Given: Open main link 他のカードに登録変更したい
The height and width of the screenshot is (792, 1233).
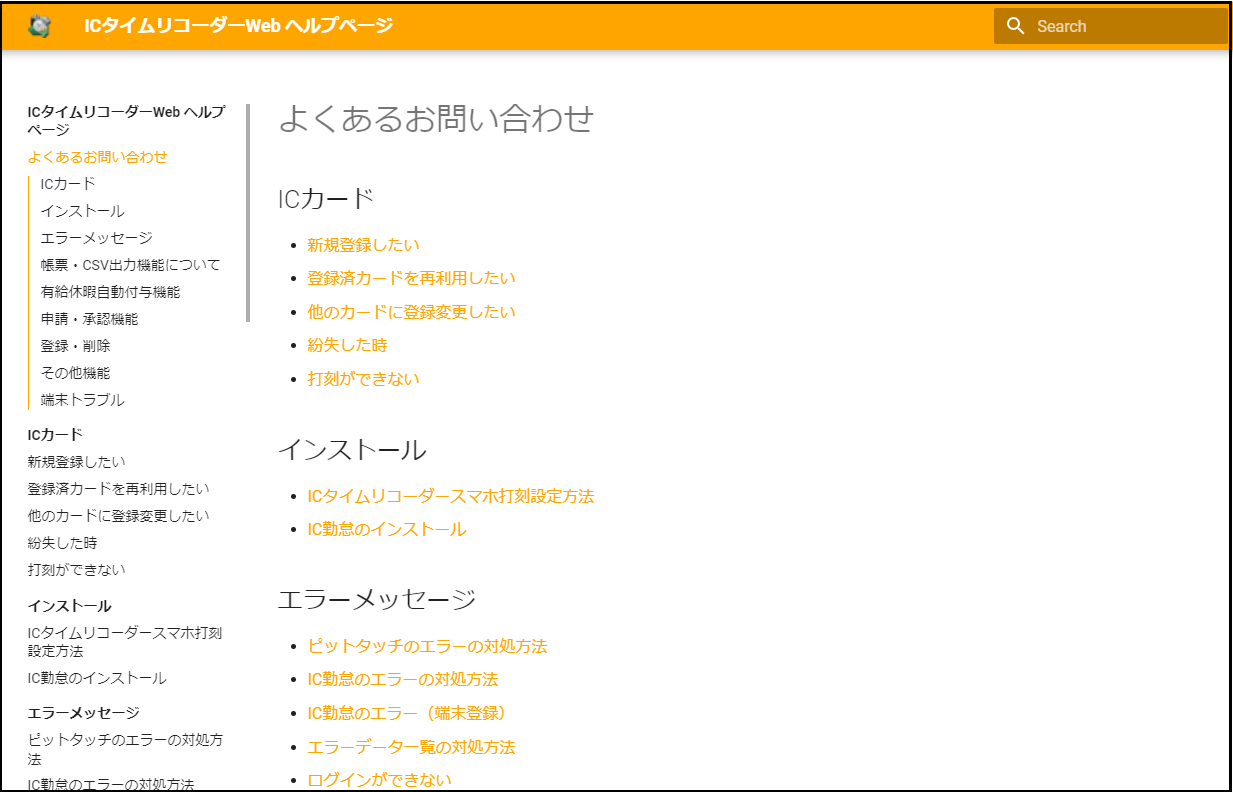Looking at the screenshot, I should 412,312.
